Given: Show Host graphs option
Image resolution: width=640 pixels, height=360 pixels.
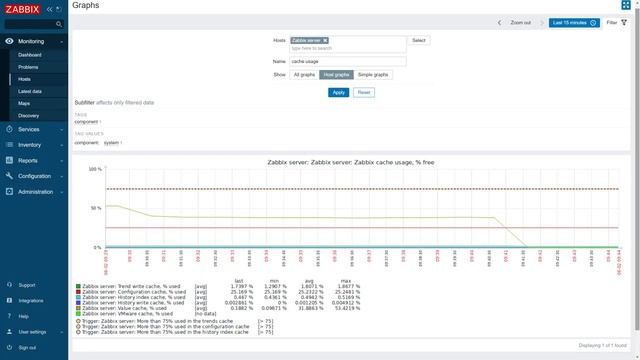Looking at the screenshot, I should [336, 75].
